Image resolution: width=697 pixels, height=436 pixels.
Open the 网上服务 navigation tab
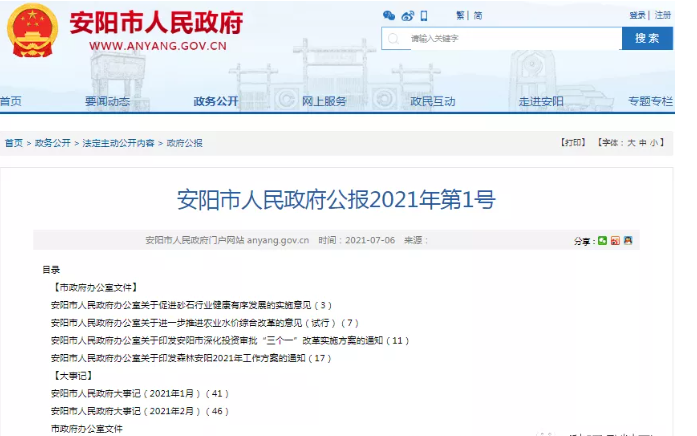tap(324, 101)
